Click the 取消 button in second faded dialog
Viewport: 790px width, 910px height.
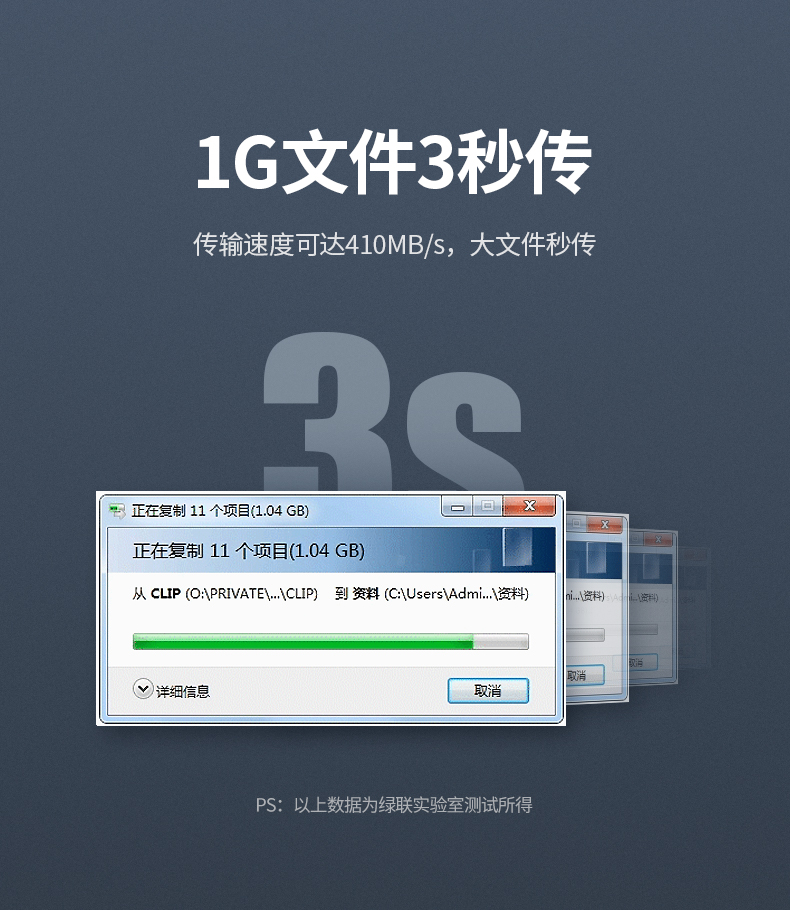tap(585, 675)
